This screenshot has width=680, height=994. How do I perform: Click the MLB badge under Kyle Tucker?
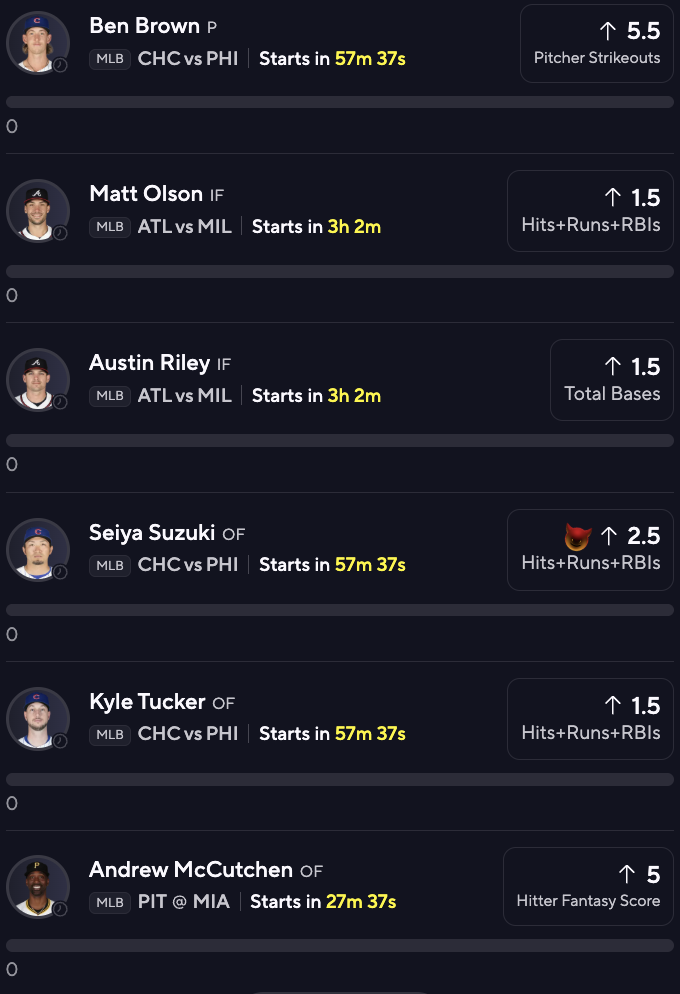[x=110, y=734]
